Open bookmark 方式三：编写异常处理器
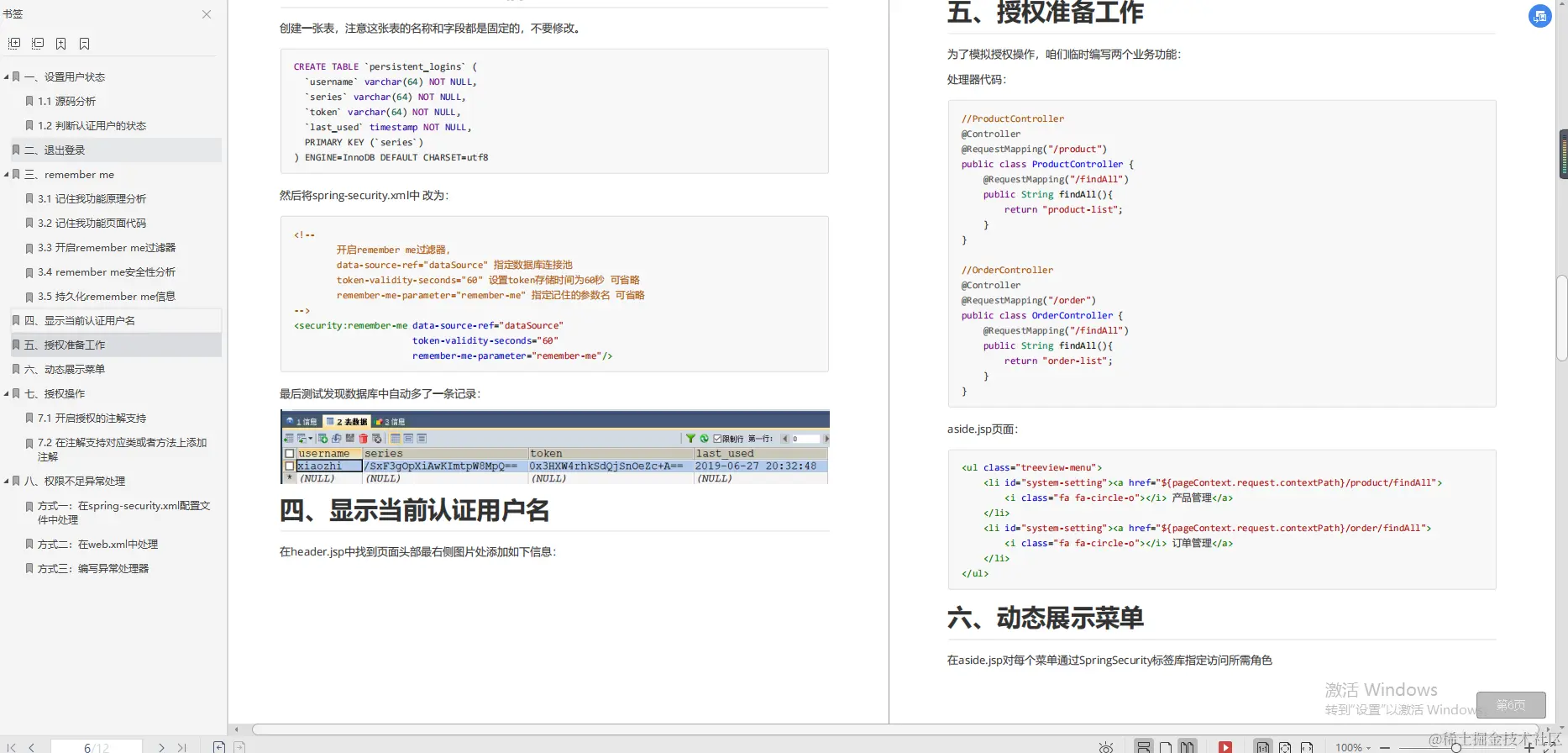Image resolution: width=1568 pixels, height=753 pixels. (92, 568)
